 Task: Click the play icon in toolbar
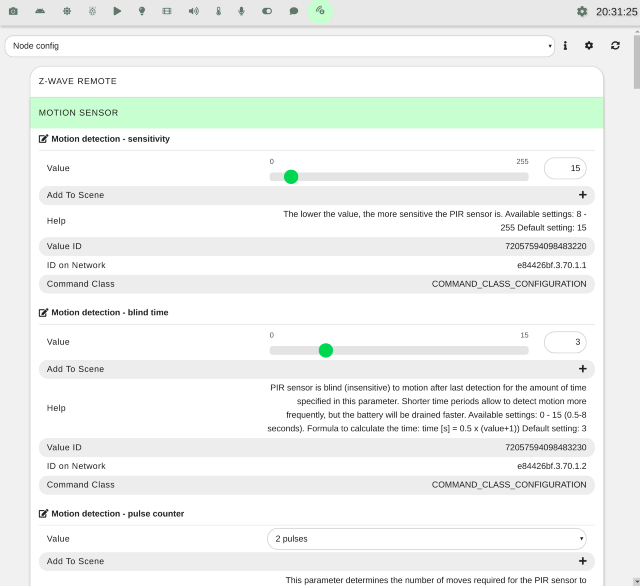click(117, 11)
